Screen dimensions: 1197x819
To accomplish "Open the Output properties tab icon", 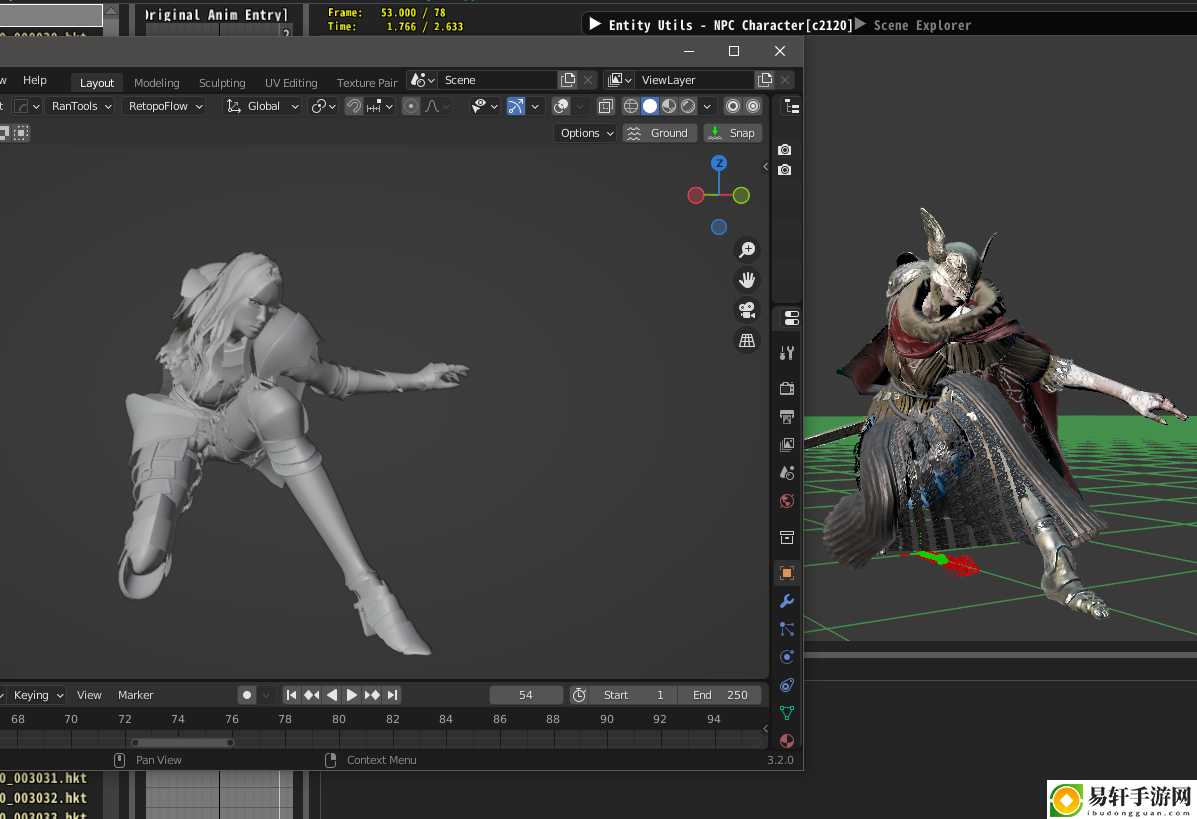I will (787, 417).
